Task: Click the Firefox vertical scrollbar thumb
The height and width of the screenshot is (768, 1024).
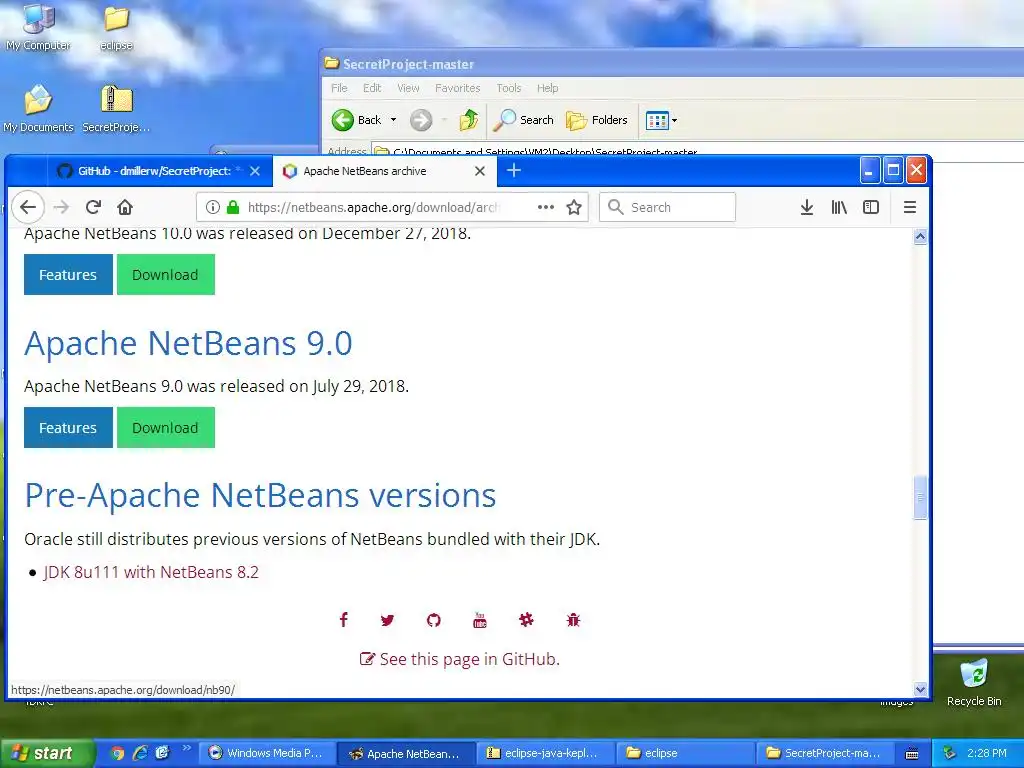Action: [920, 498]
